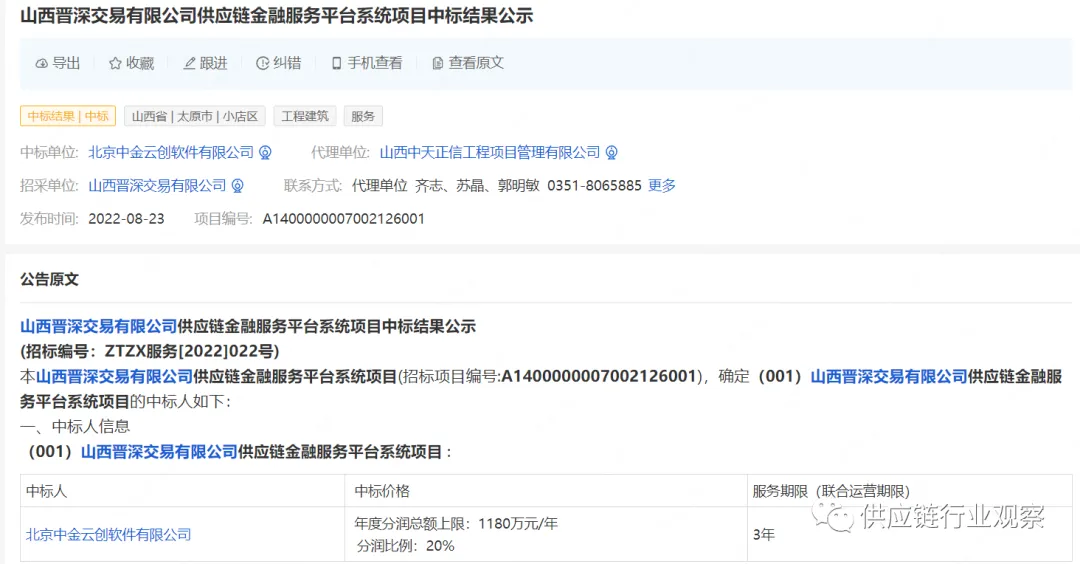The height and width of the screenshot is (564, 1080).
Task: Click the 中标价格 table column header
Action: (x=382, y=492)
